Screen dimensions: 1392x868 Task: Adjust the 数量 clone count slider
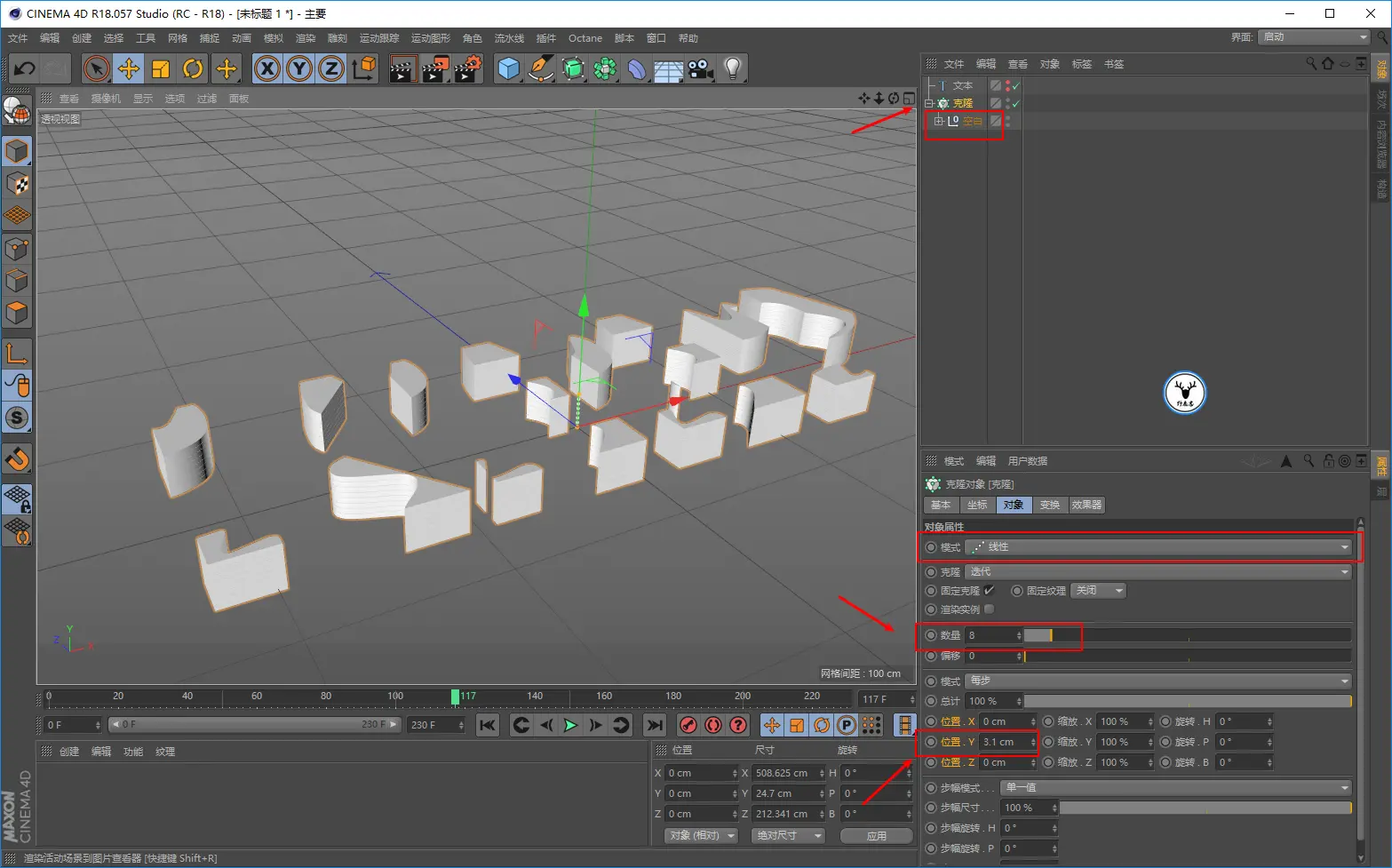tap(1188, 635)
